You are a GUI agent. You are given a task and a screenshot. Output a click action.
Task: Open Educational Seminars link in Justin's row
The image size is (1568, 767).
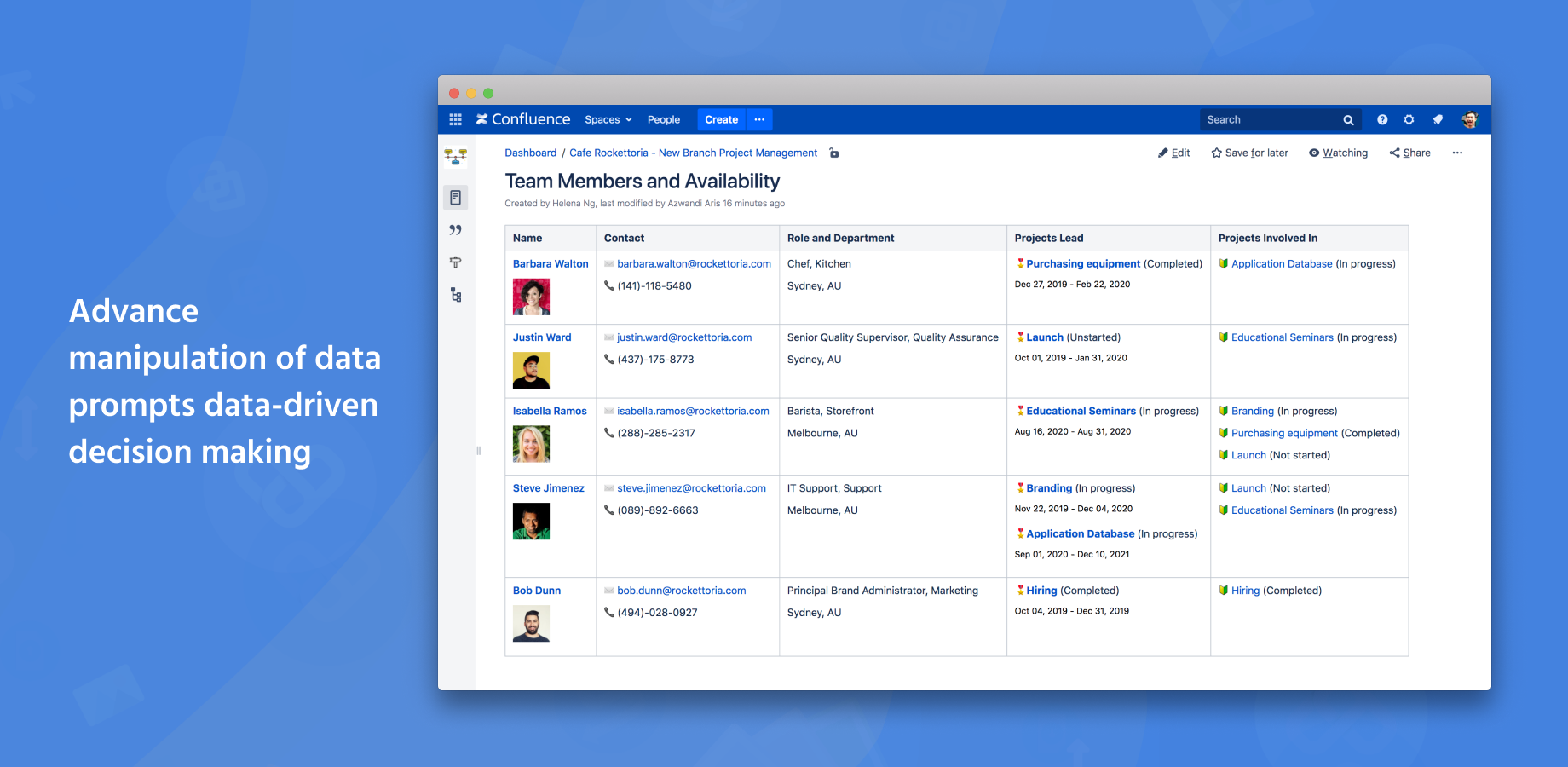(1283, 337)
